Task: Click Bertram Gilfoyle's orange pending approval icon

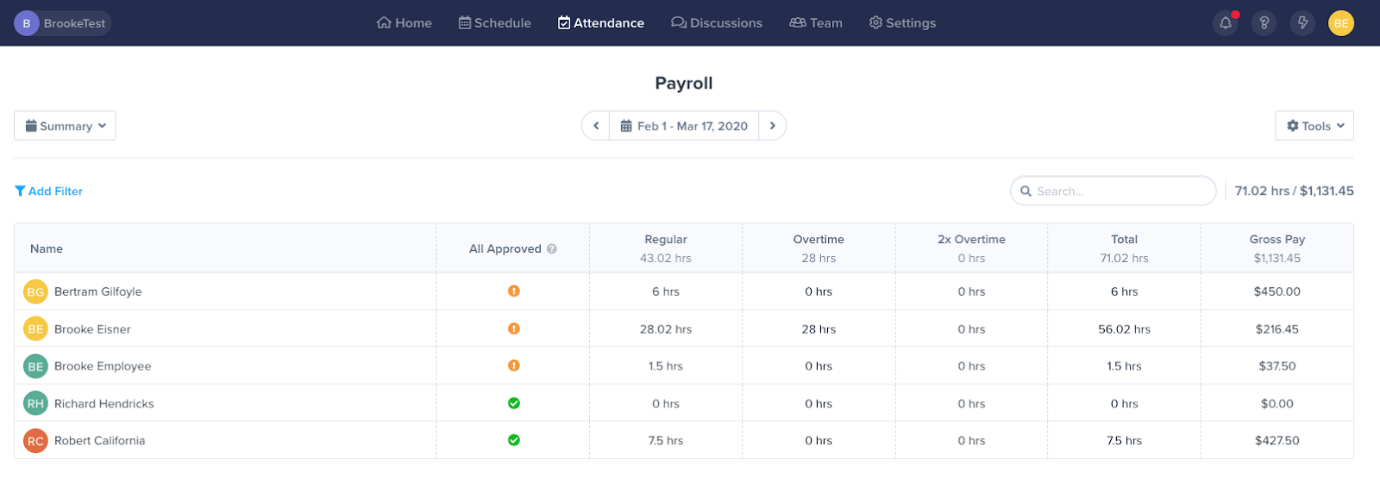Action: pos(513,291)
